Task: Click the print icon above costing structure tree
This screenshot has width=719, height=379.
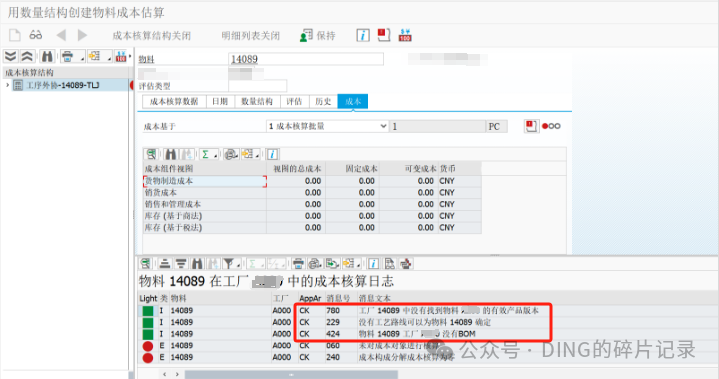Action: click(x=68, y=56)
